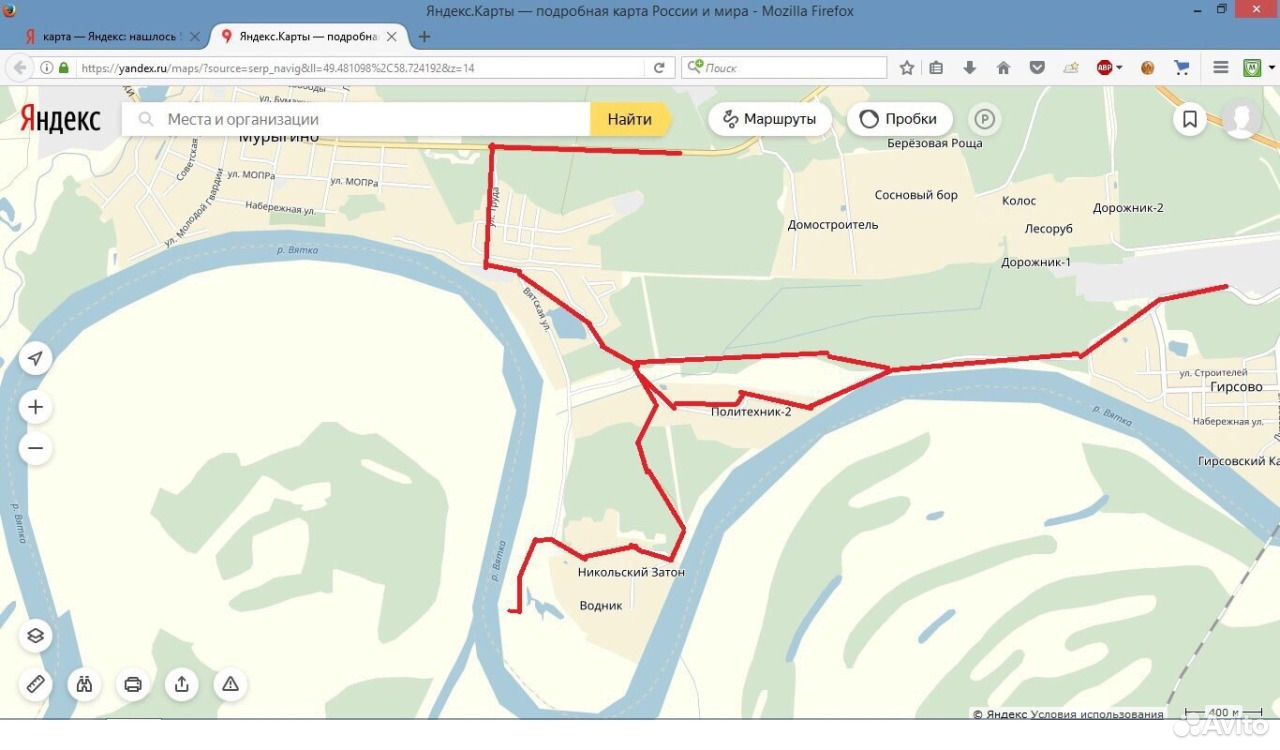Screen dimensions: 1280x750
Task: Click the Мурыгино town label
Action: click(x=279, y=138)
